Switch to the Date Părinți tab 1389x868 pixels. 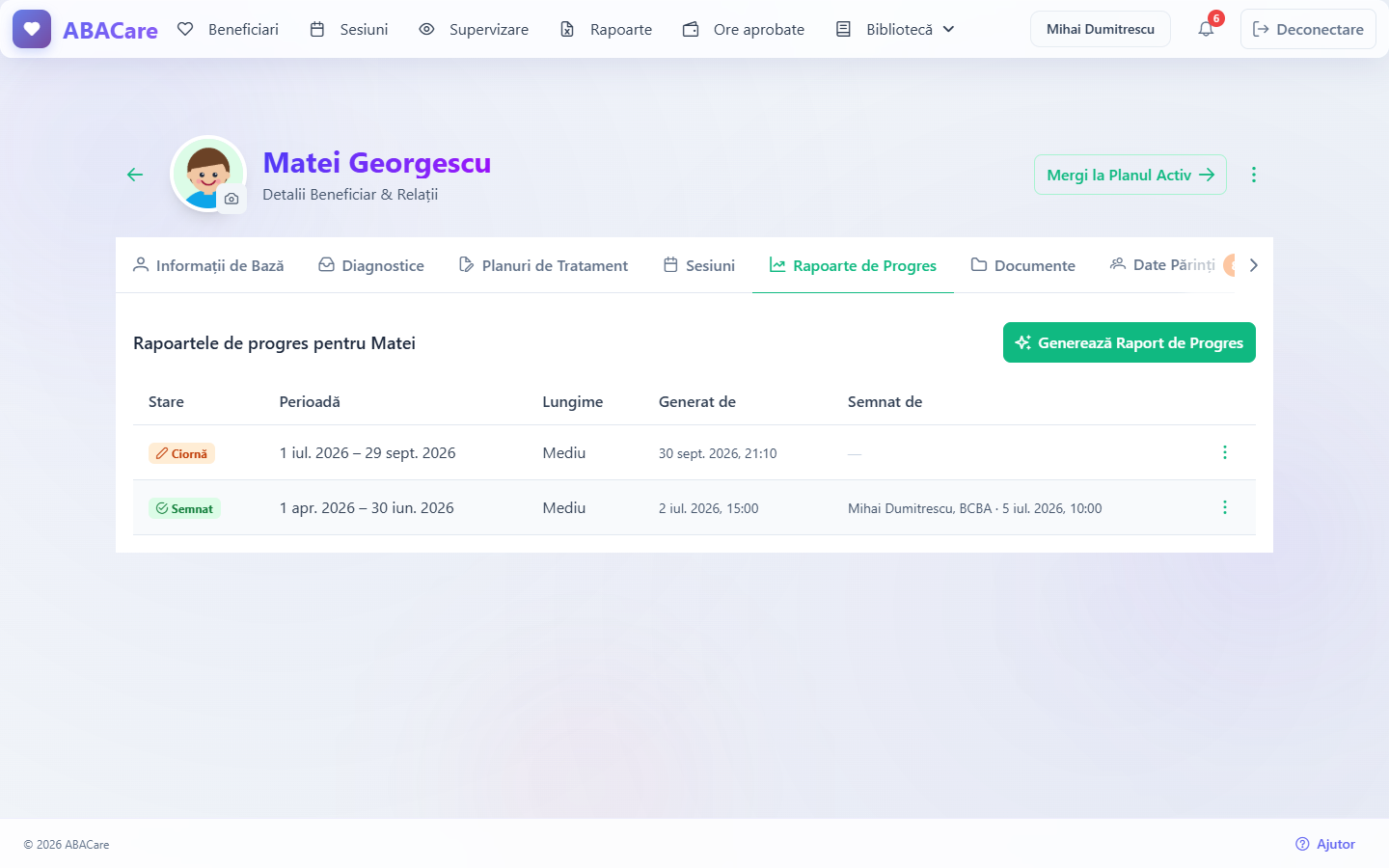pos(1163,265)
